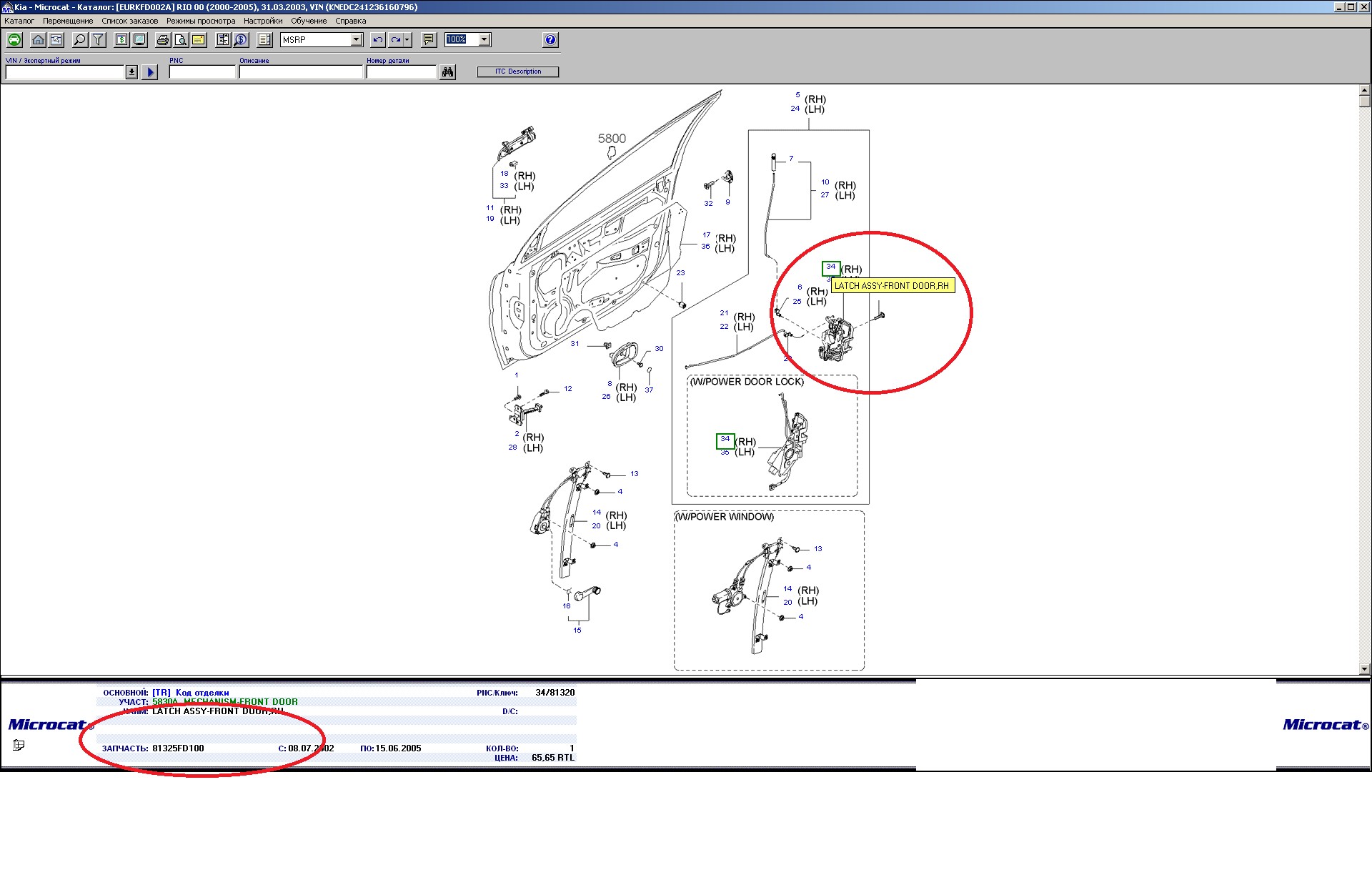1372x875 pixels.
Task: Click the blue VIN go arrow button
Action: (x=150, y=72)
